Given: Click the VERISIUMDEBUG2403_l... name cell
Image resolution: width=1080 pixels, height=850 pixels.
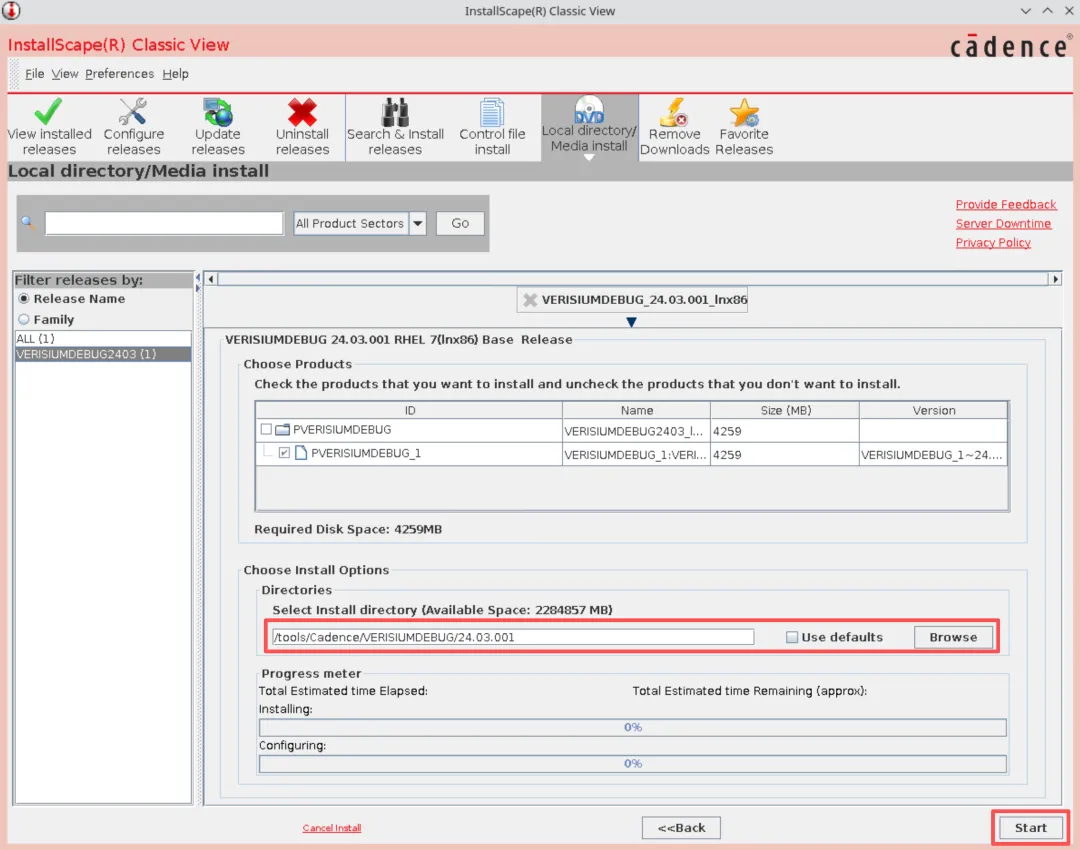Looking at the screenshot, I should [x=634, y=431].
